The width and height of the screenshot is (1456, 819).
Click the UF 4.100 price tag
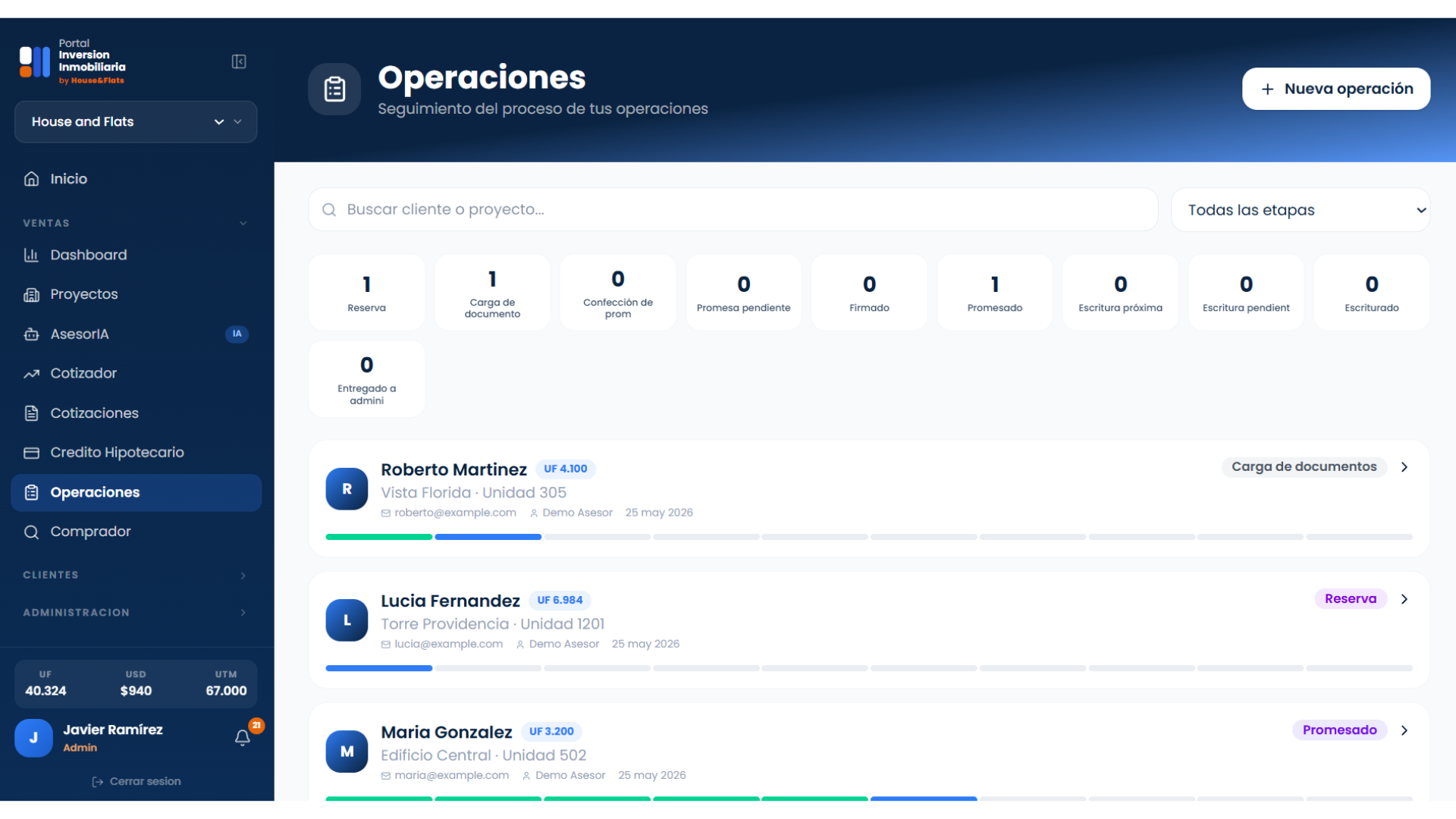566,469
